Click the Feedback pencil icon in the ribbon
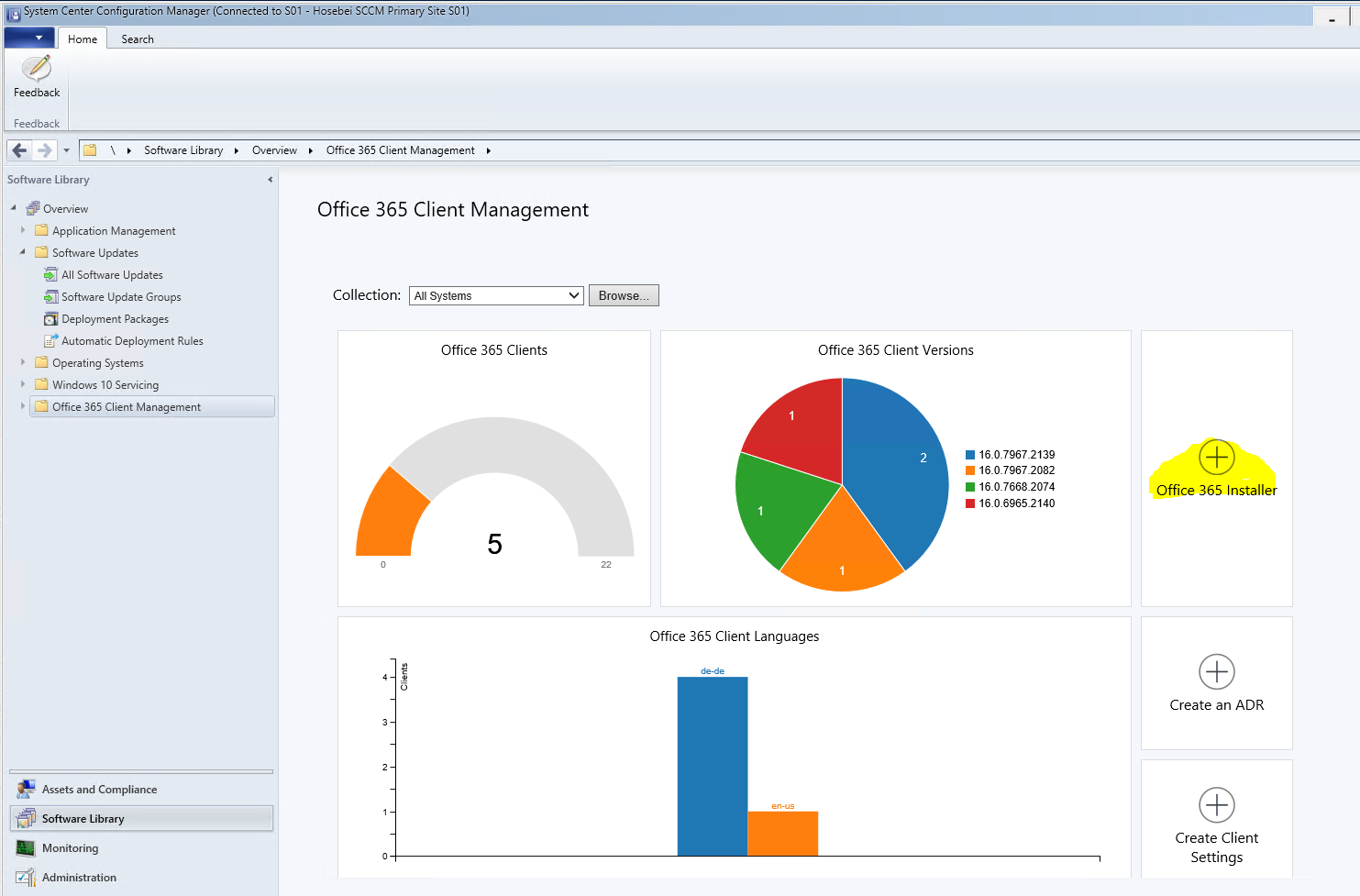Image resolution: width=1360 pixels, height=896 pixels. pos(37,68)
